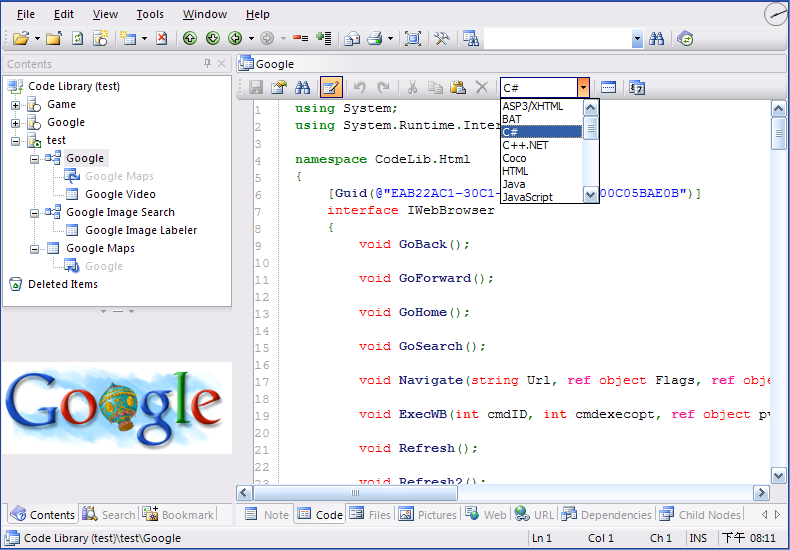Open the Search tab in left panel
The image size is (790, 550).
point(109,515)
